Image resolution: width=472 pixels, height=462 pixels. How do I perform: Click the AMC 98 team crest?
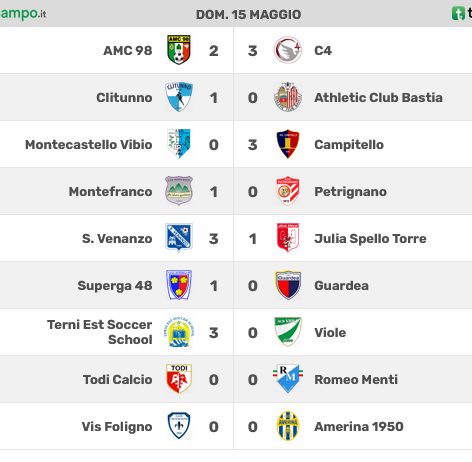pos(179,50)
